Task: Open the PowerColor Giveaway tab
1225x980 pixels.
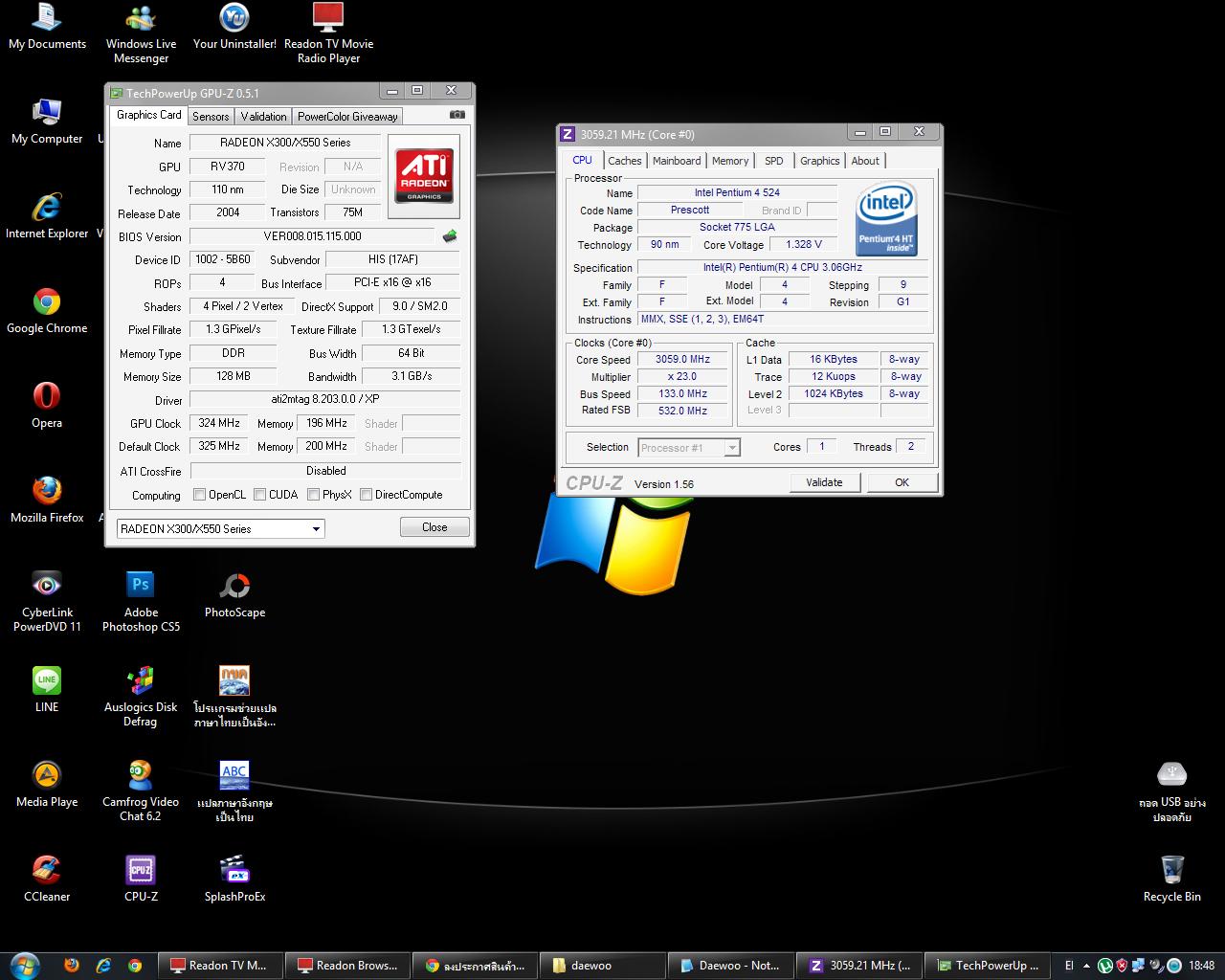Action: [347, 116]
